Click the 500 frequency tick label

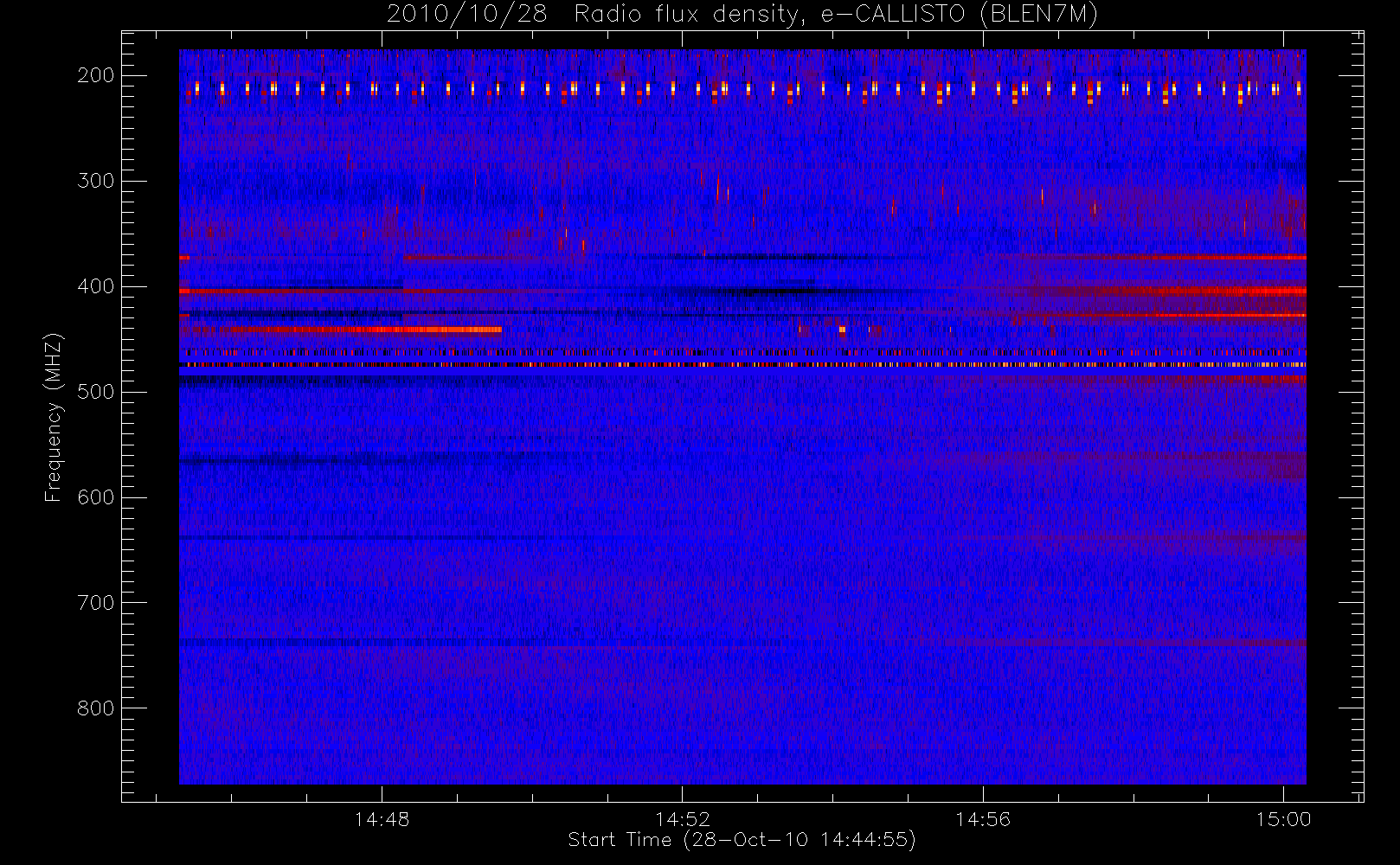click(95, 392)
